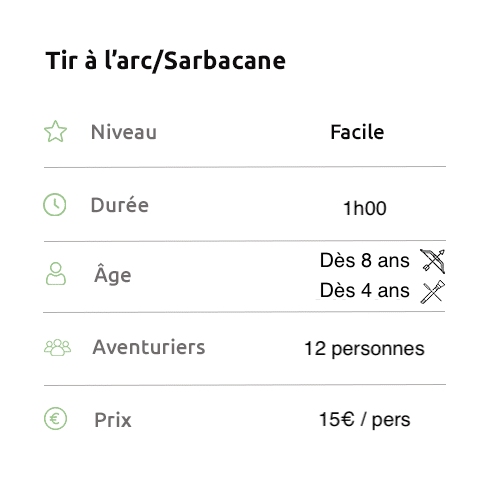Click the divider line below Niveau row
The image size is (500, 500).
click(245, 167)
